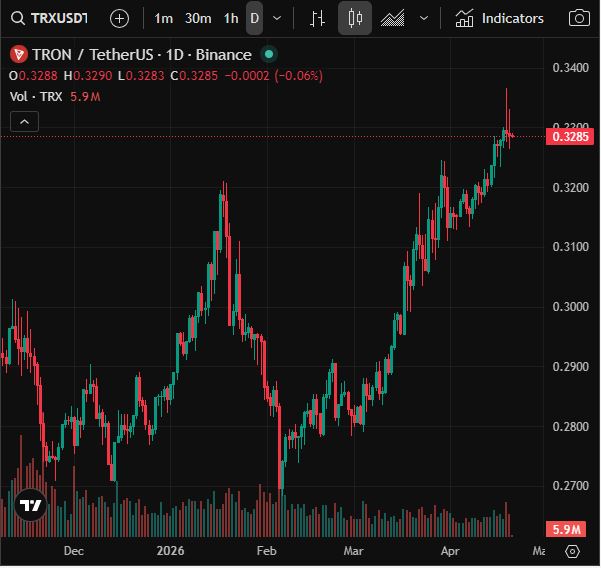601x568 pixels.
Task: Click the Apr label on time axis
Action: [x=450, y=551]
